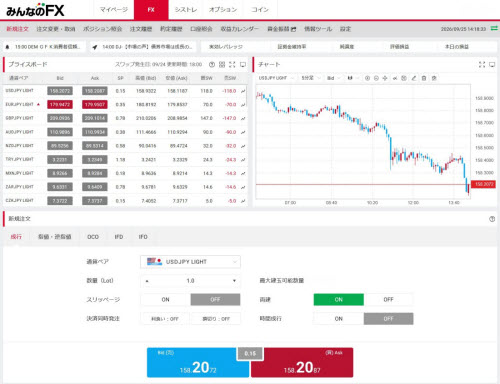Select the OCO order tab
Screen dimensions: 500x384
(x=93, y=237)
